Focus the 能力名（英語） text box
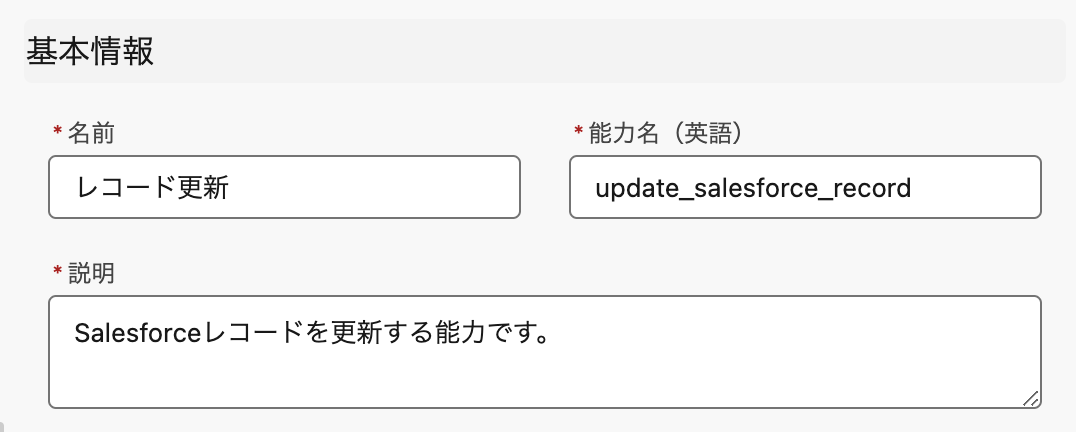This screenshot has height=432, width=1076. 805,187
